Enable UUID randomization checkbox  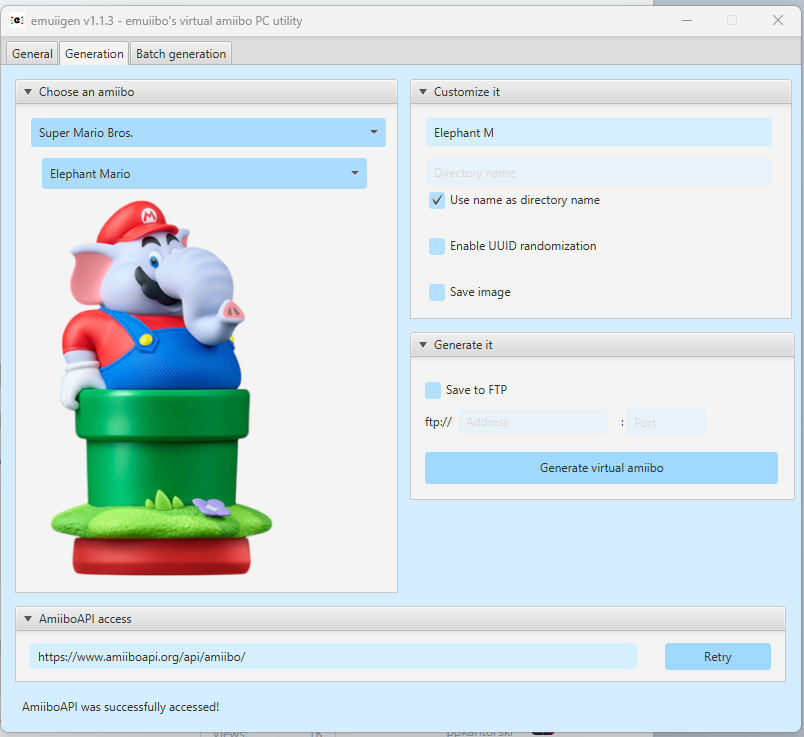pos(437,246)
